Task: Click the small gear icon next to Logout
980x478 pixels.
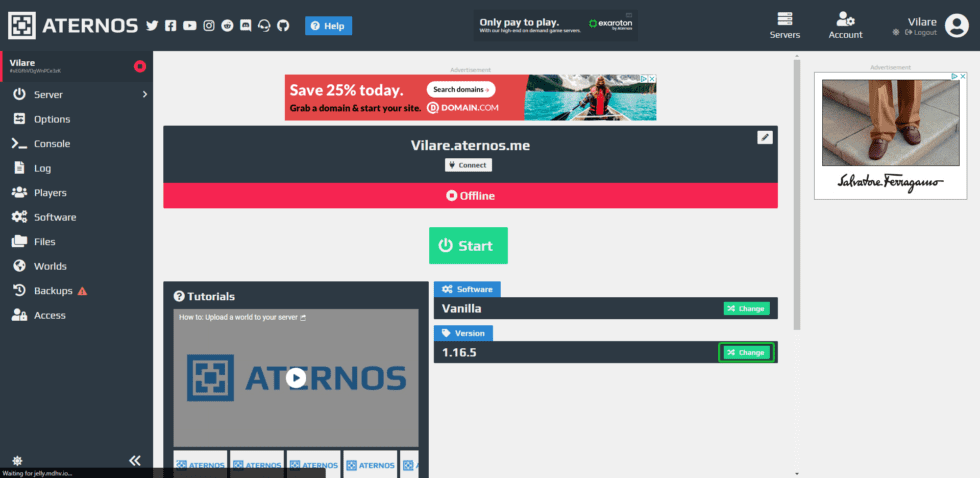Action: pyautogui.click(x=896, y=32)
